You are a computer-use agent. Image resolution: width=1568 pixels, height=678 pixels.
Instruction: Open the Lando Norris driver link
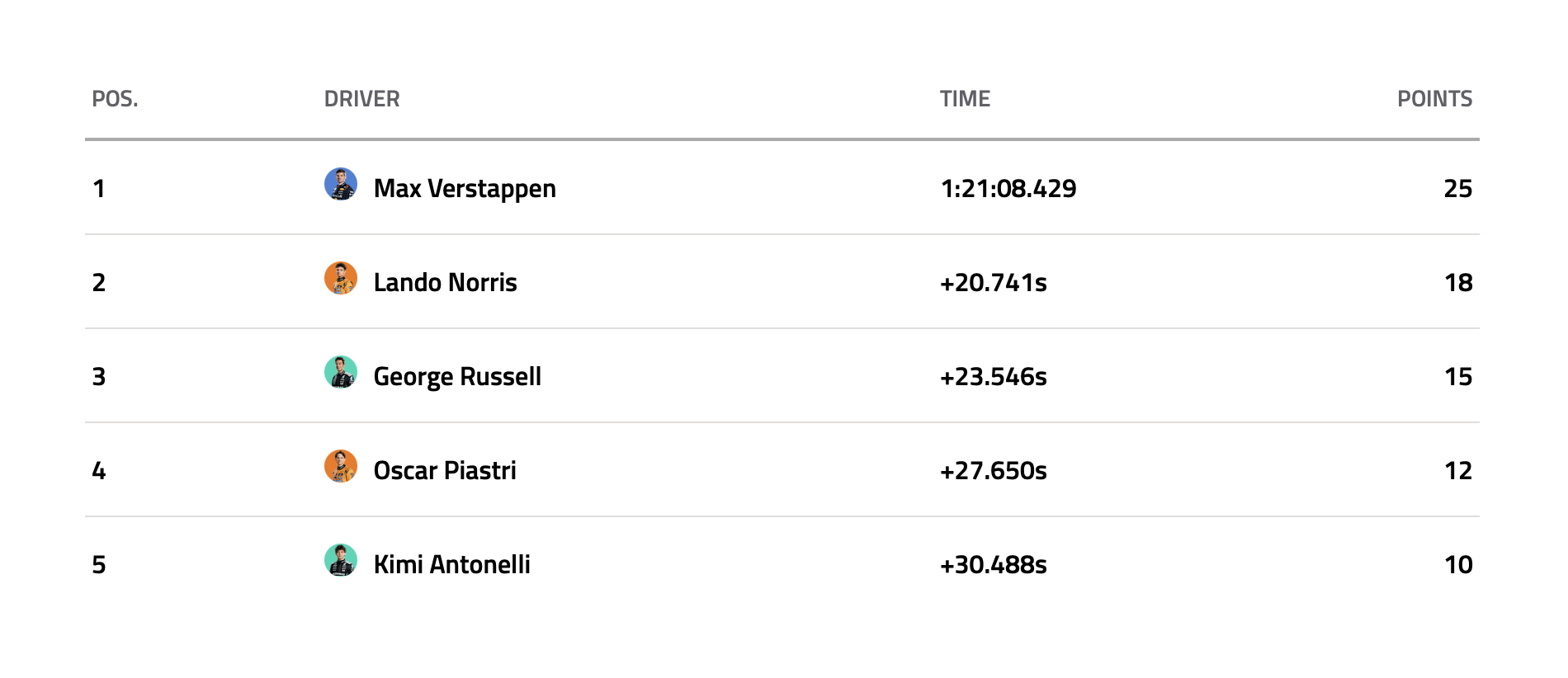pos(445,283)
